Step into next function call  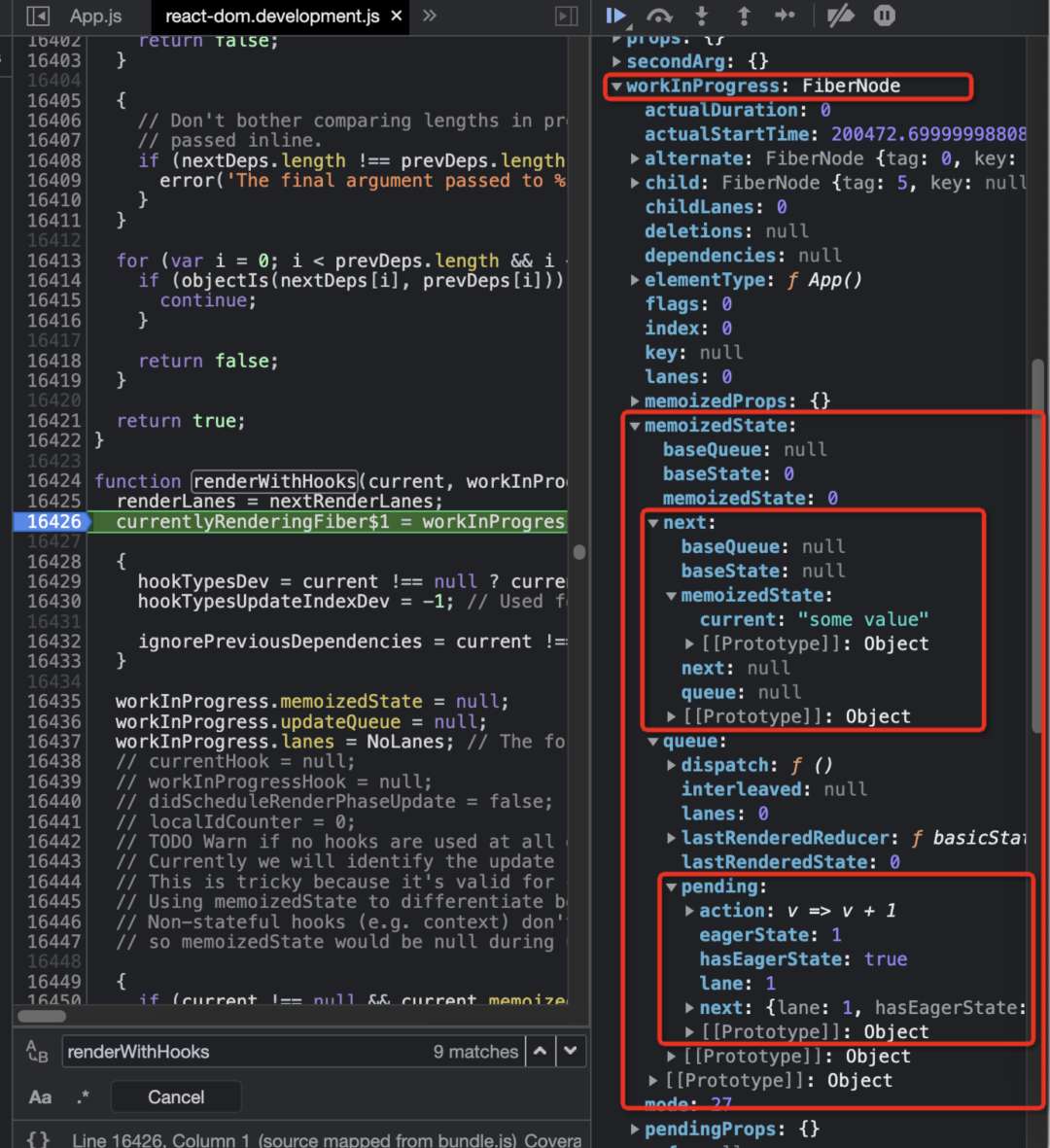tap(702, 16)
